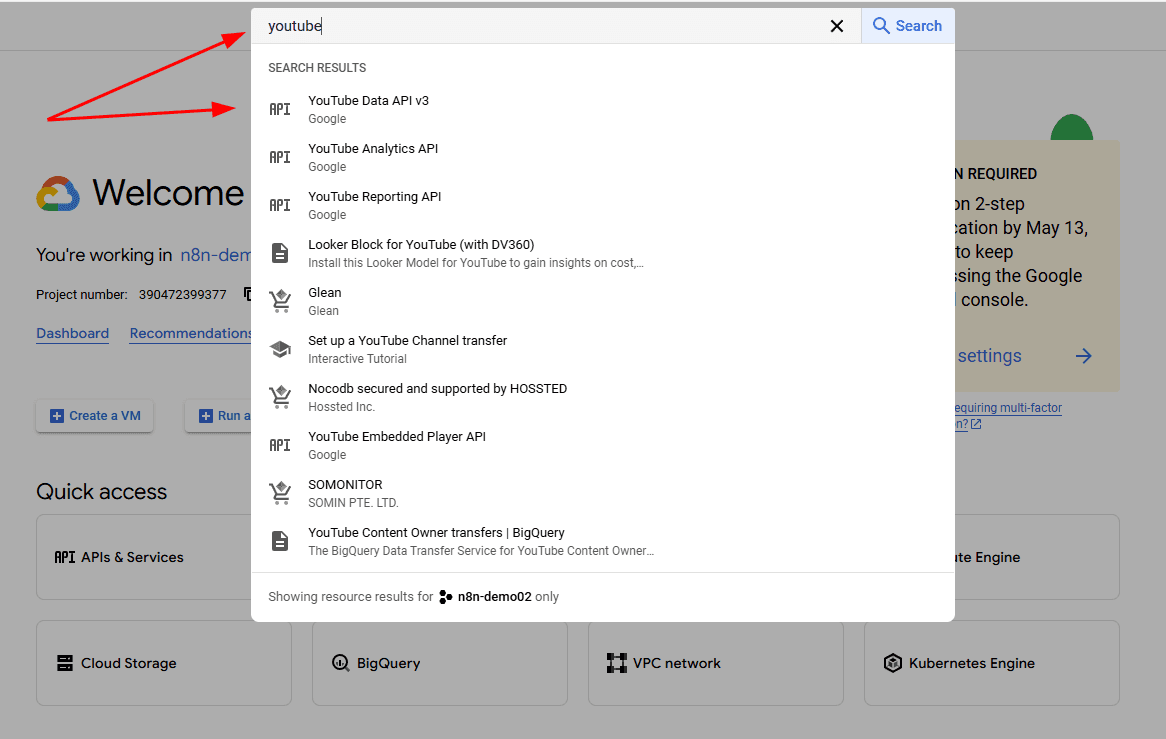This screenshot has height=739, width=1166.
Task: Open the Recommendations link
Action: pyautogui.click(x=190, y=334)
